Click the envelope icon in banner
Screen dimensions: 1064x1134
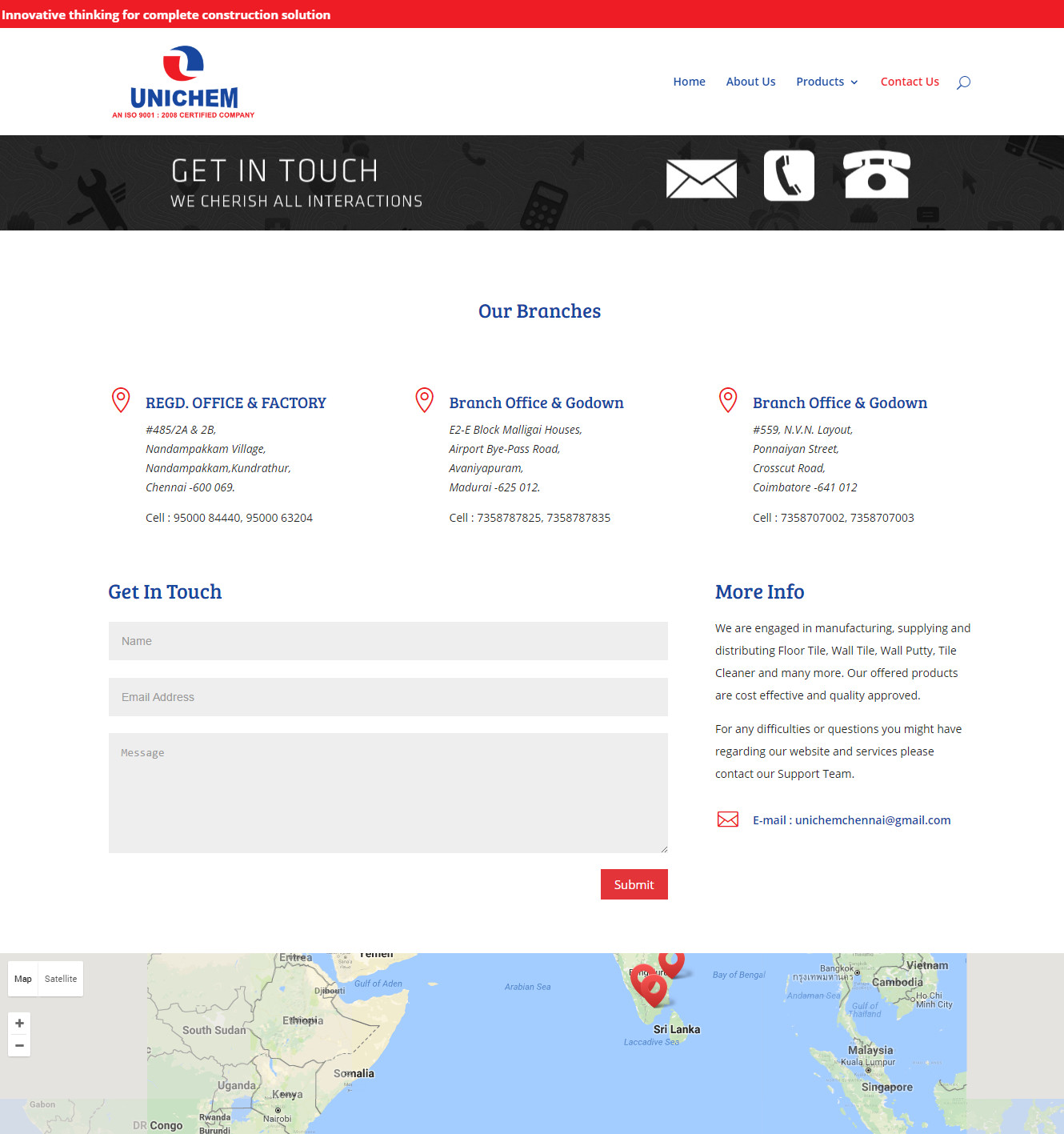coord(702,178)
